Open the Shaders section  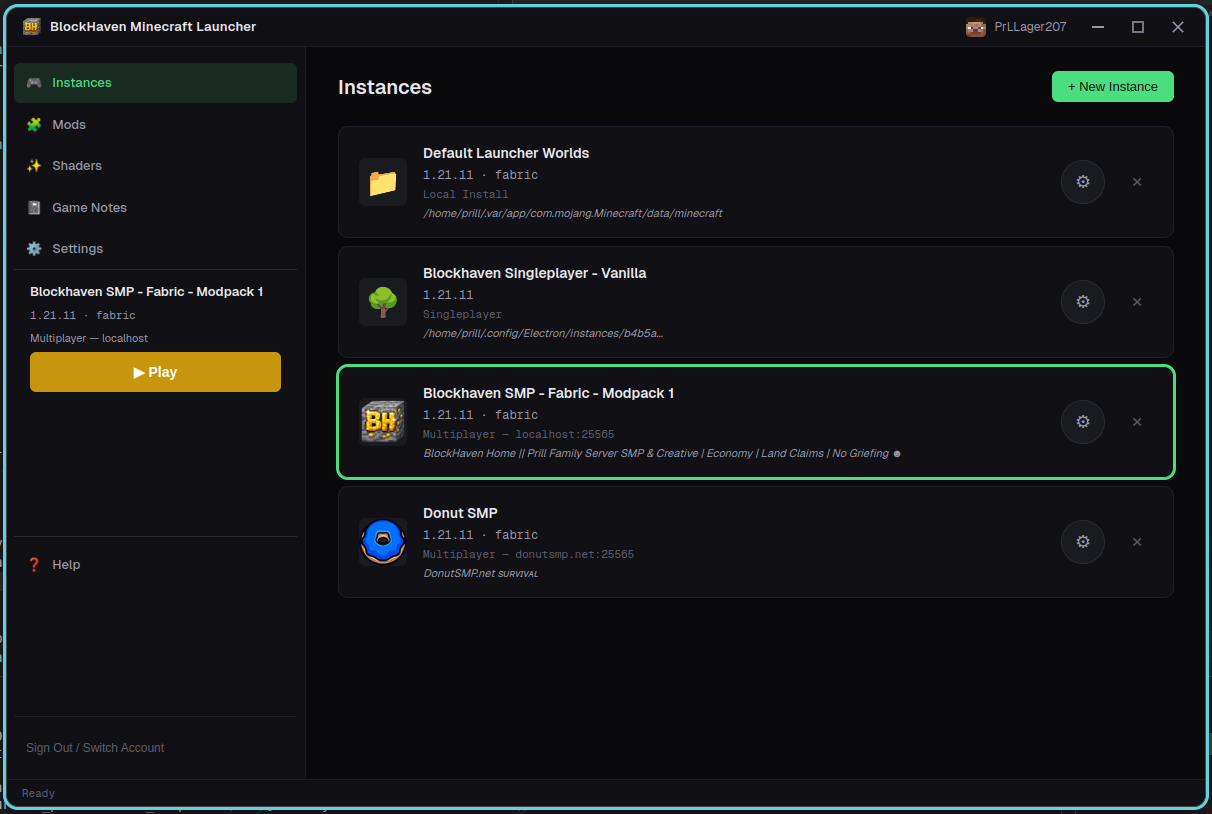click(x=155, y=166)
